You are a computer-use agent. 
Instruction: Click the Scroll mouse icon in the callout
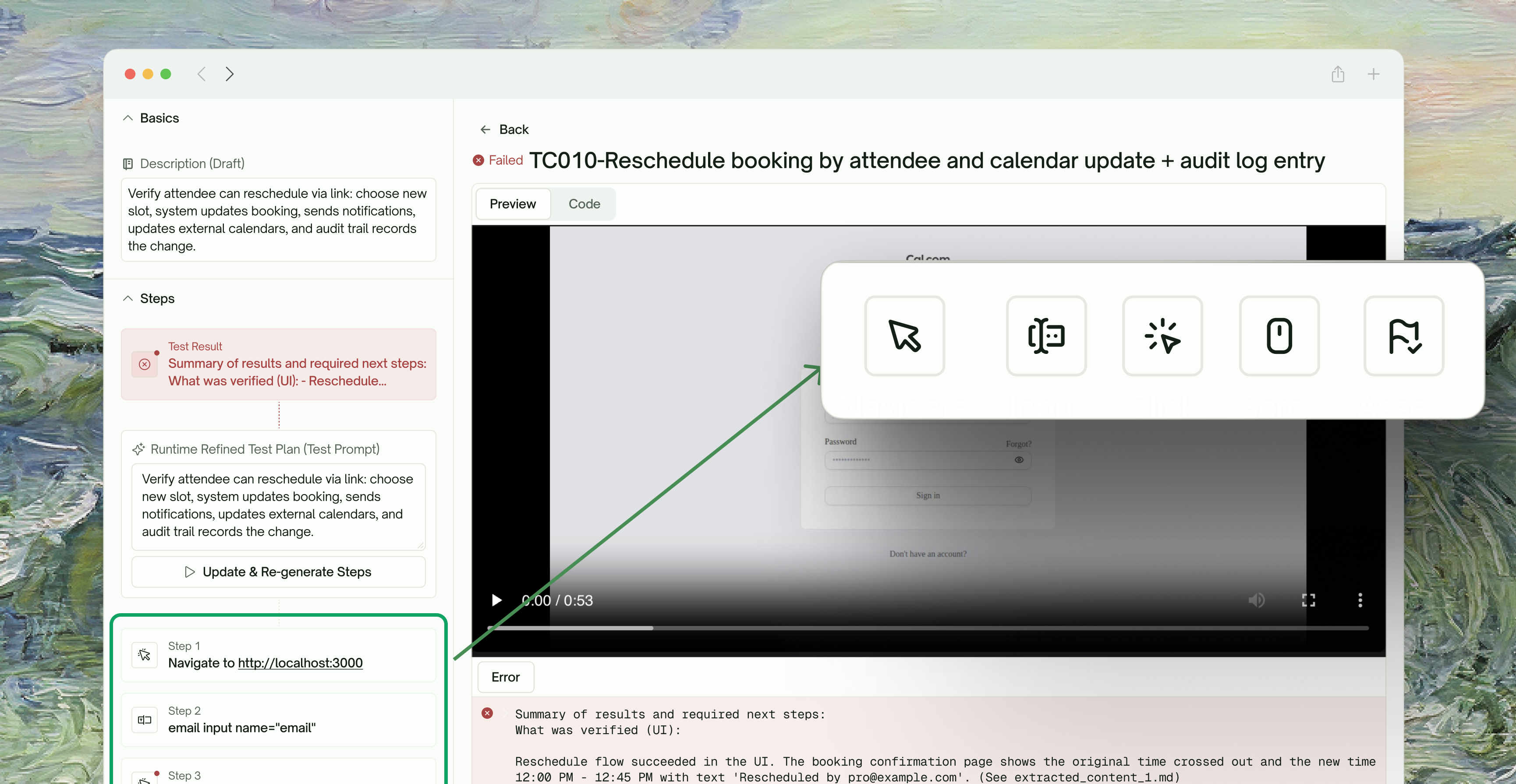click(1279, 336)
